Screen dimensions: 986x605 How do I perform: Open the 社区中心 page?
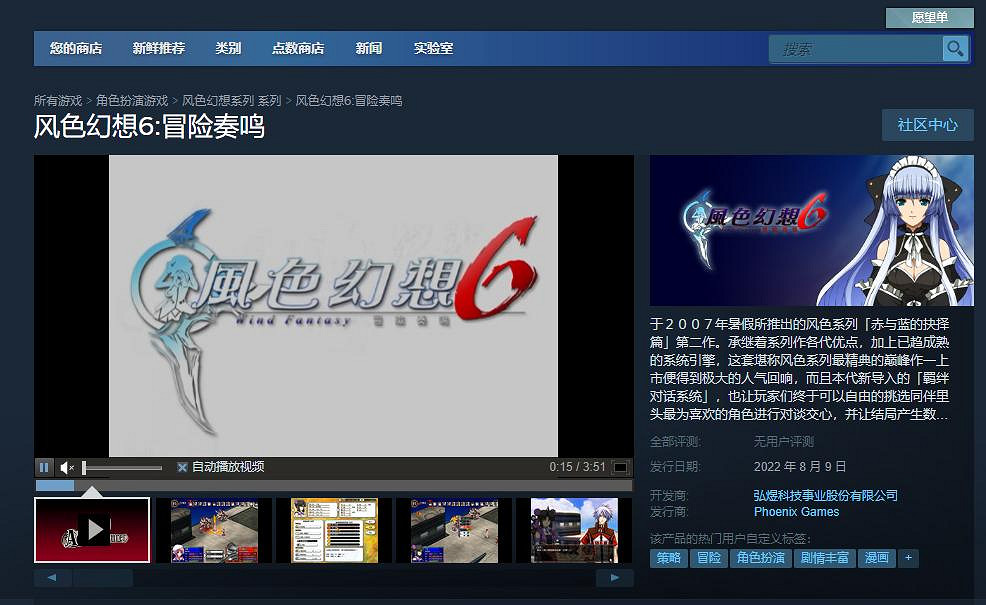[927, 125]
